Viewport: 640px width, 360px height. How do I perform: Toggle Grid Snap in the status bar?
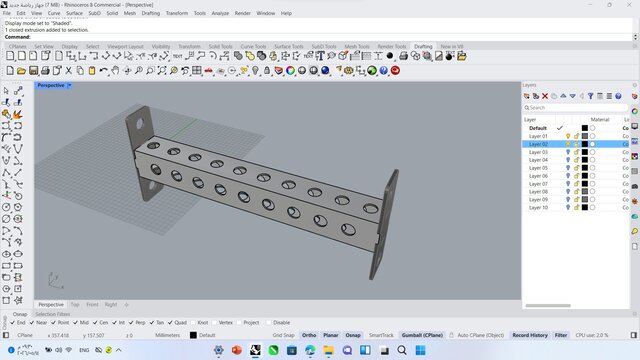(x=283, y=335)
